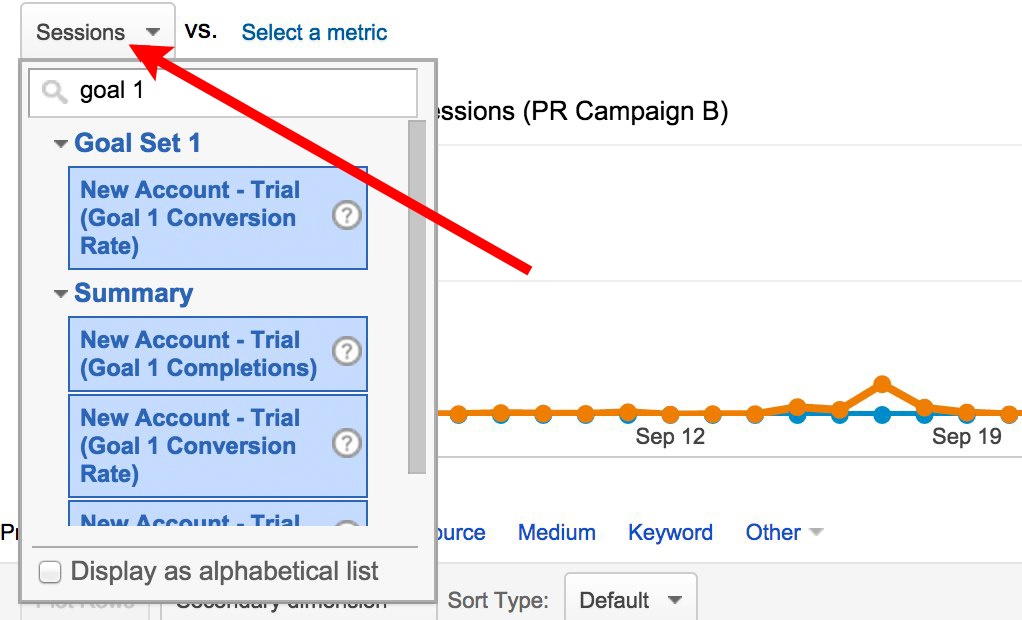Image resolution: width=1022 pixels, height=620 pixels.
Task: Click the data point above Sep 19
Action: point(966,412)
